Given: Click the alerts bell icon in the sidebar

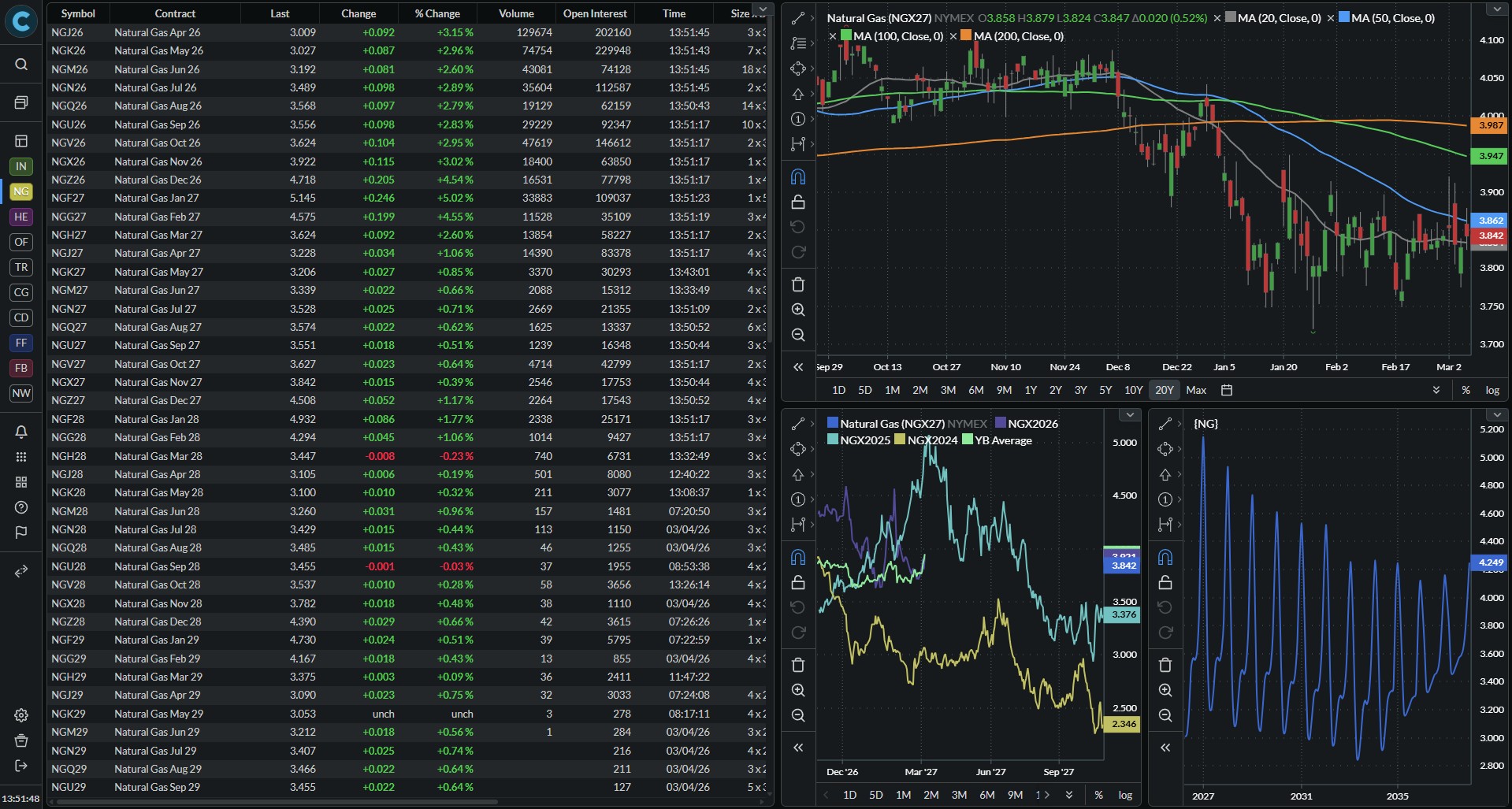Looking at the screenshot, I should [x=21, y=432].
